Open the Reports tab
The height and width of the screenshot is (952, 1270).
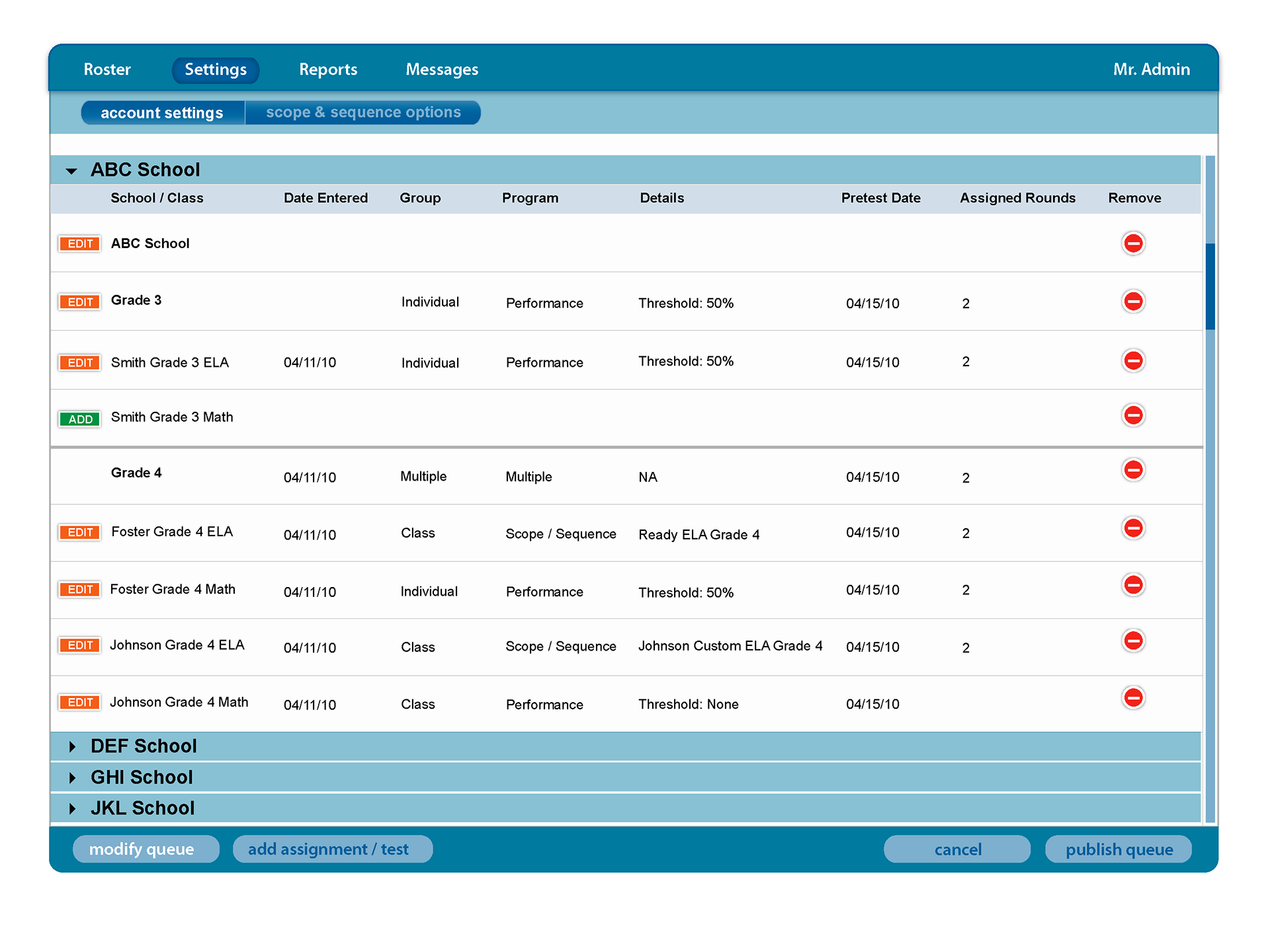click(328, 69)
